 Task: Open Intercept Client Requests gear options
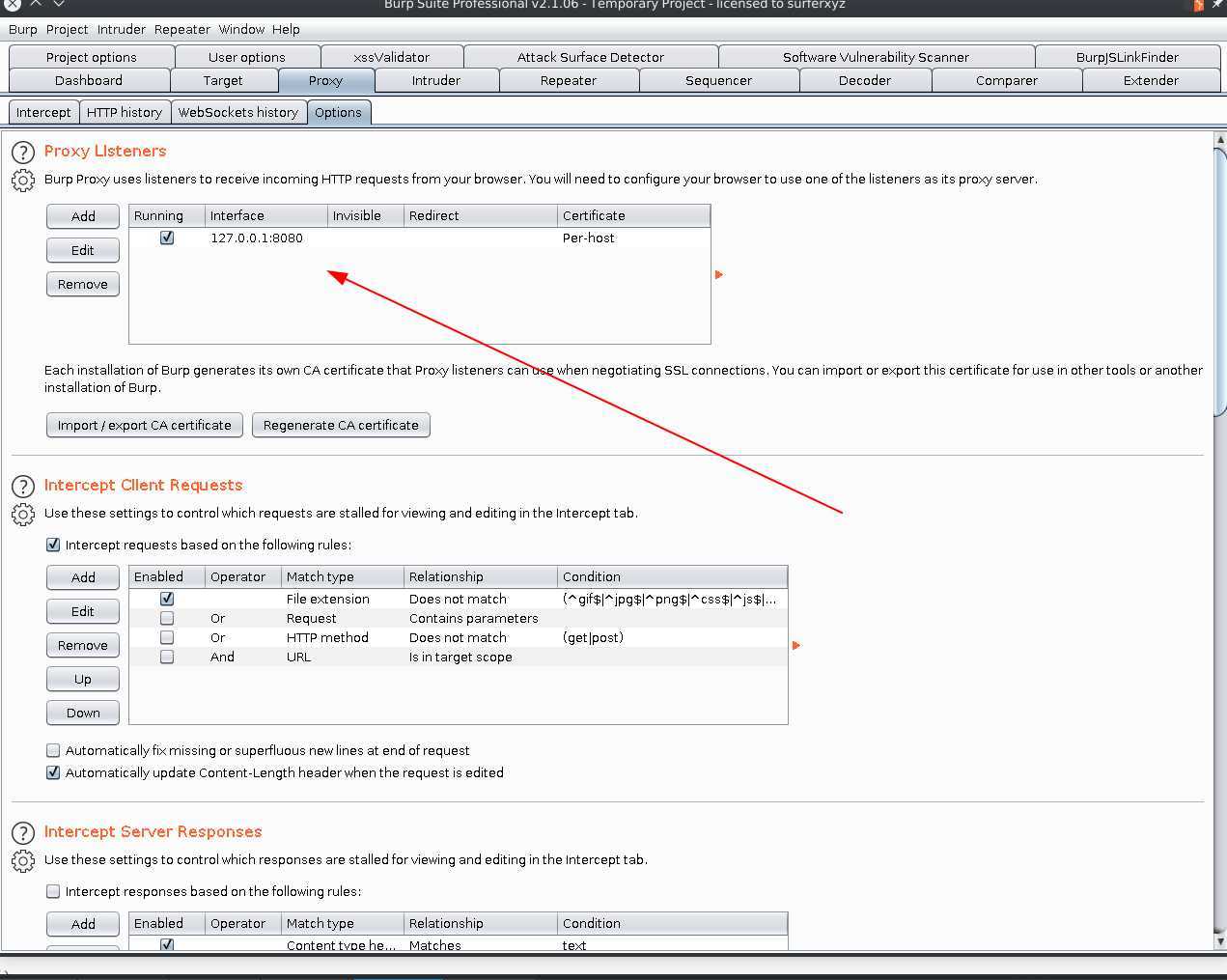(x=23, y=514)
